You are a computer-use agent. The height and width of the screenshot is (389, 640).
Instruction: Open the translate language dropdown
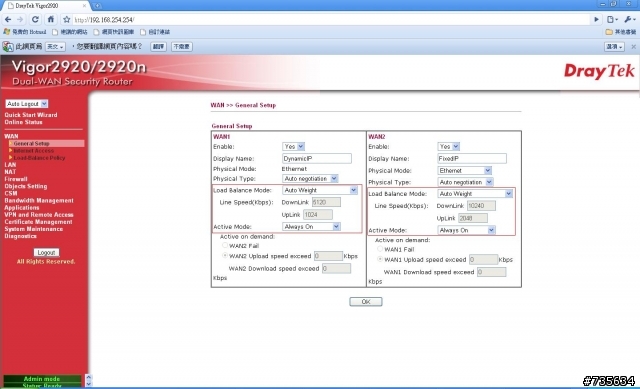55,47
